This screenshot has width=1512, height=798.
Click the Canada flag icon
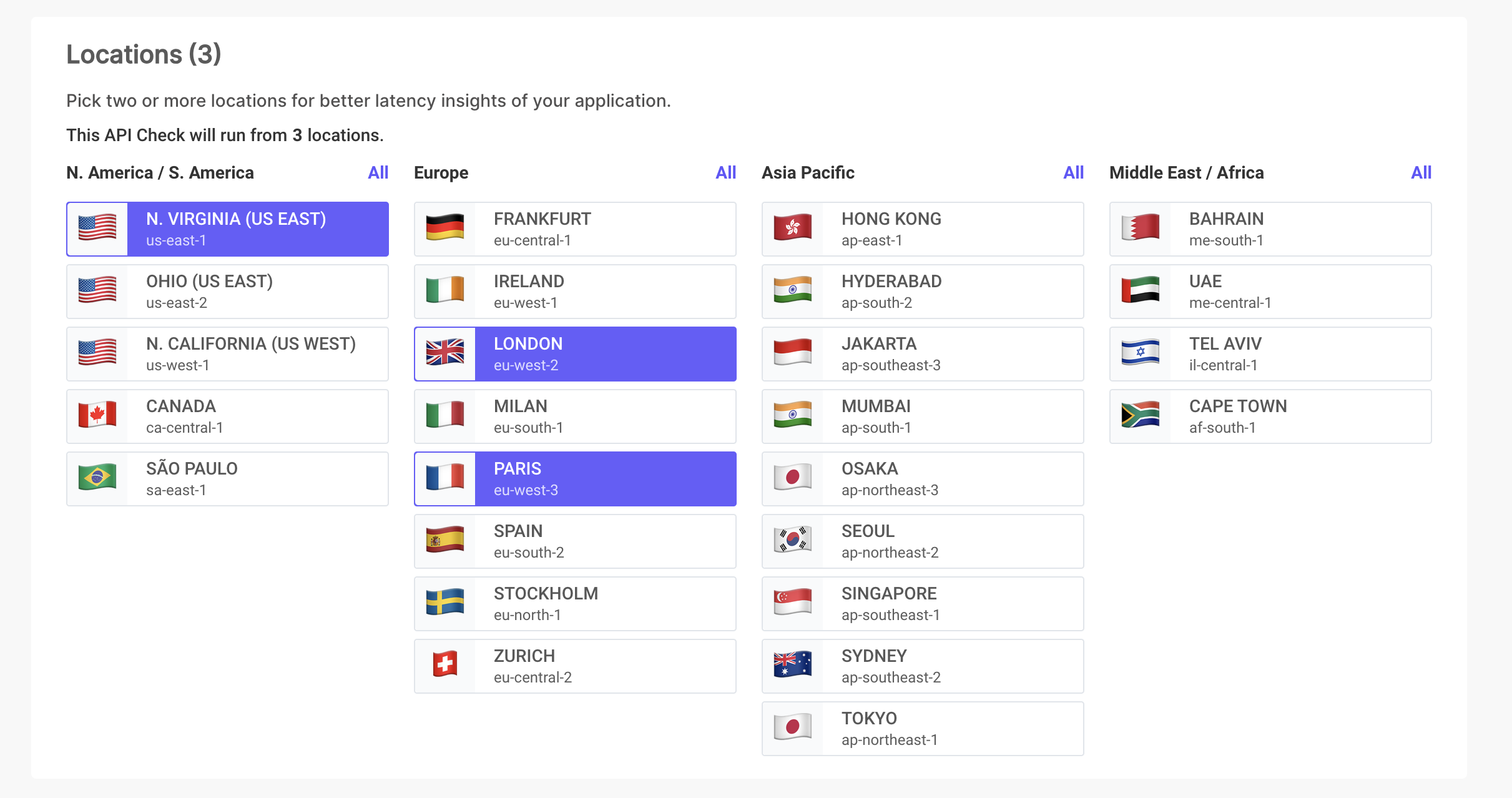(97, 416)
